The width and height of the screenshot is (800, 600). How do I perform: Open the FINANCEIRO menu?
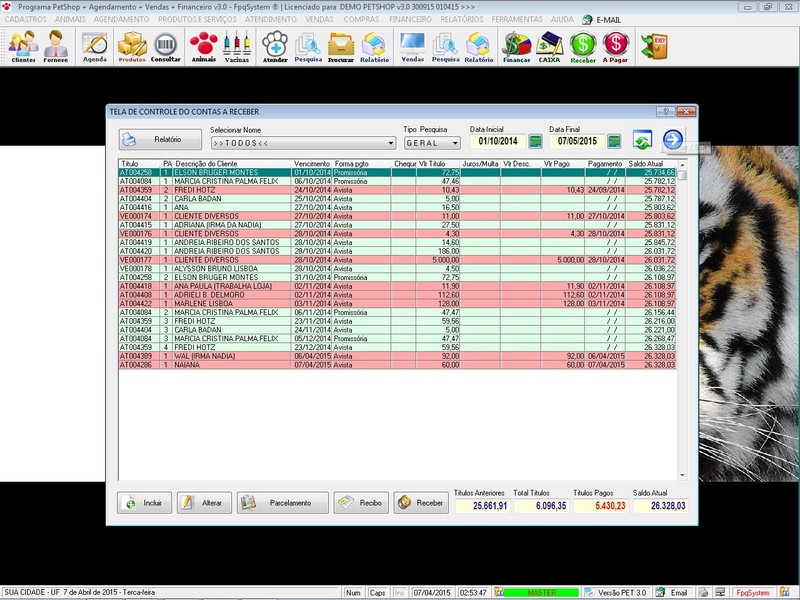(410, 19)
